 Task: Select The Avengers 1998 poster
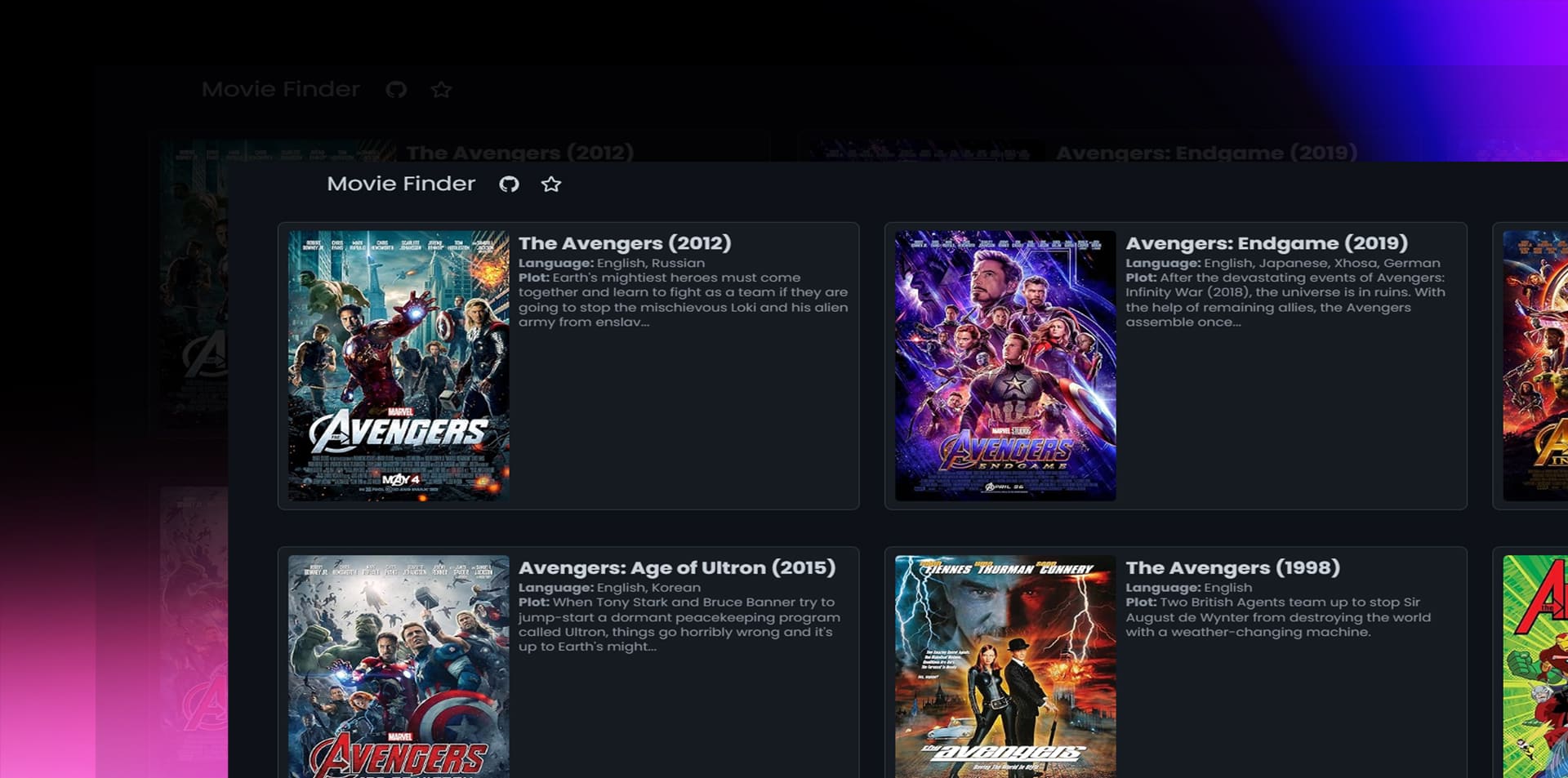click(x=1005, y=666)
